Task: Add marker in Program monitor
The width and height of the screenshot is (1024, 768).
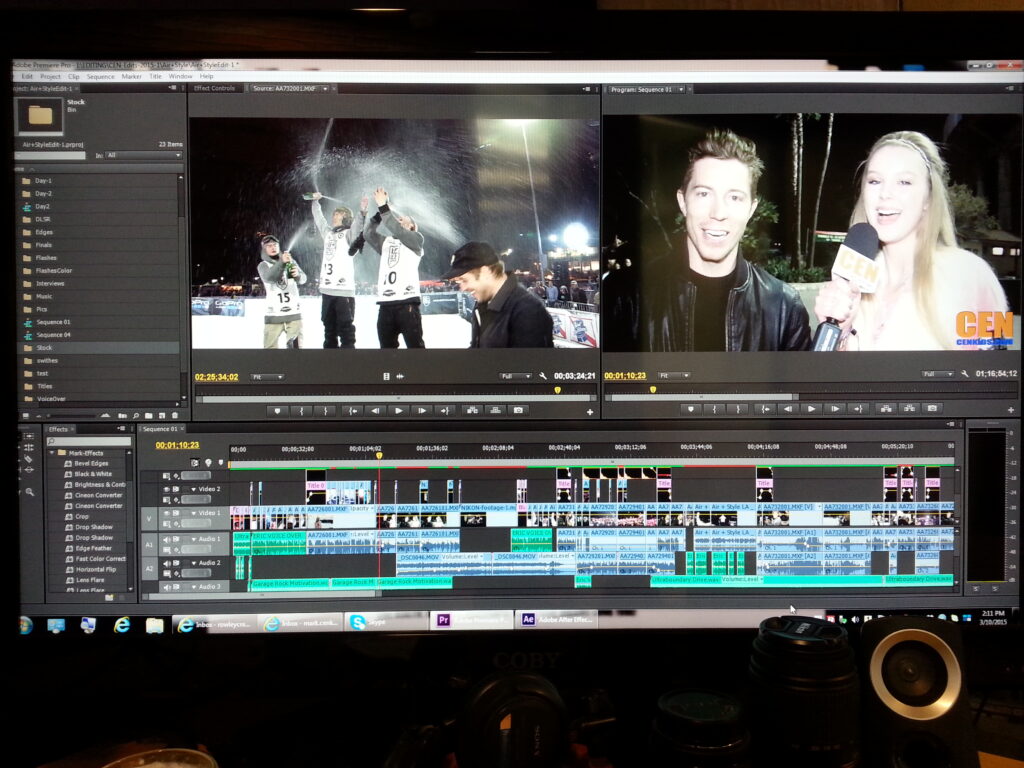Action: [691, 409]
